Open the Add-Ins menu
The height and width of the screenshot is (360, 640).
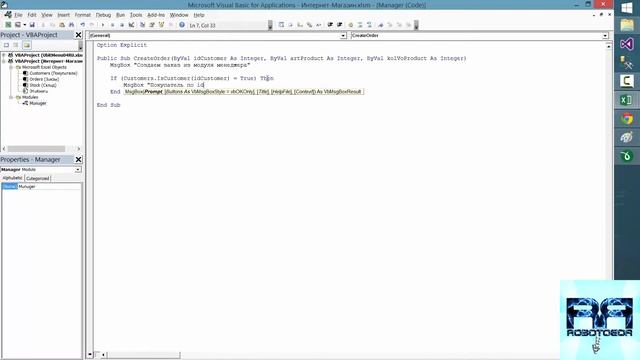pos(156,15)
